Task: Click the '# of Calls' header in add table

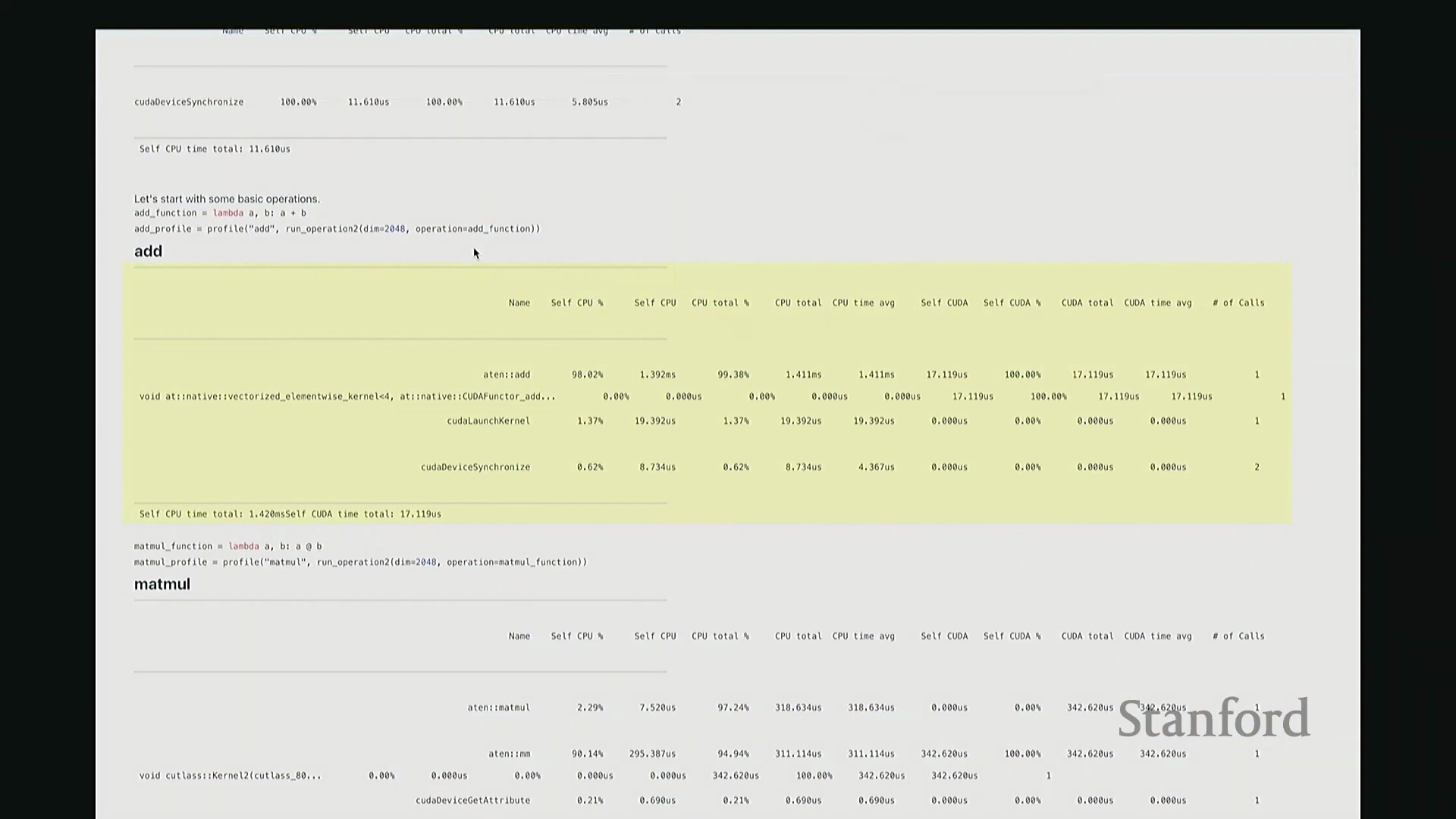Action: pyautogui.click(x=1238, y=303)
